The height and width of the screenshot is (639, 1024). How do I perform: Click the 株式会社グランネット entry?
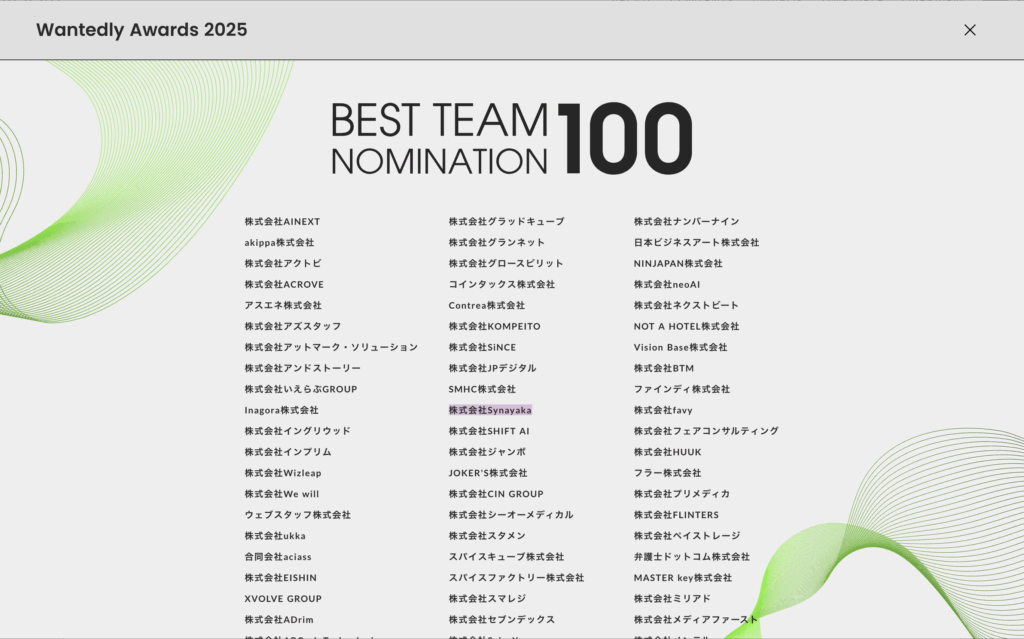point(496,242)
